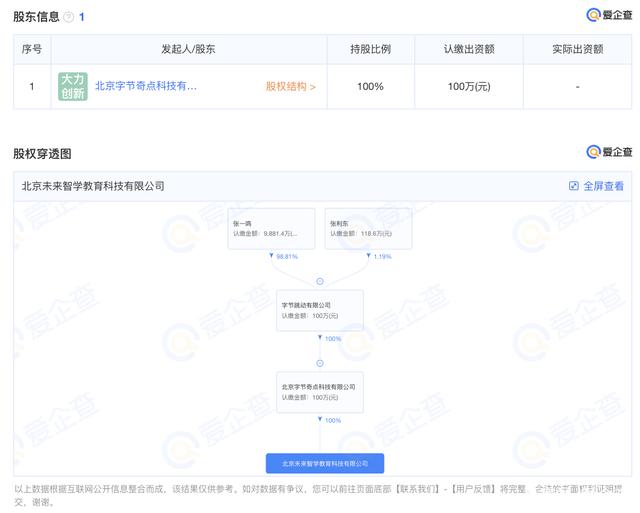Click the 北京未来智学教育科技有限公司 chart title
Screen dimensions: 640x513
click(x=93, y=186)
